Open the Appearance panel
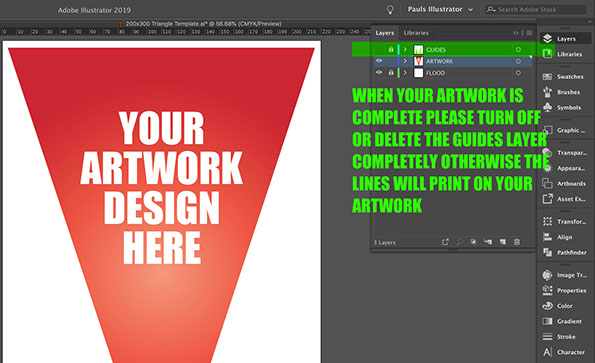595x363 pixels. (565, 168)
